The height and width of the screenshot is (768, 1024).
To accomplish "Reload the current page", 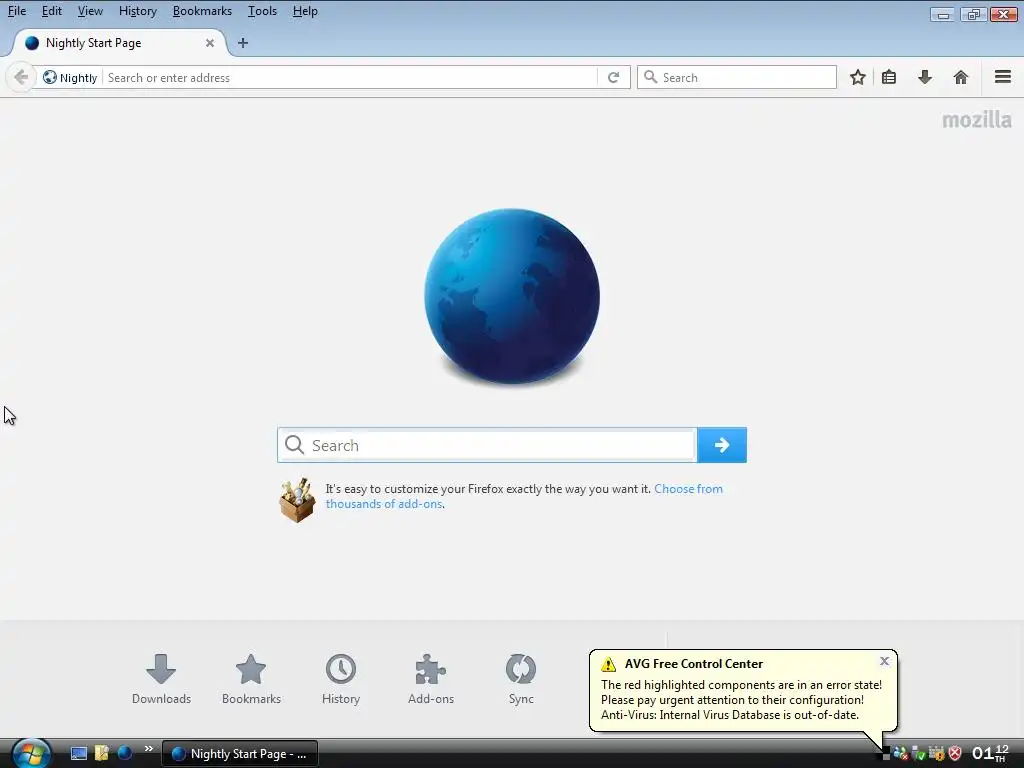I will pyautogui.click(x=613, y=78).
